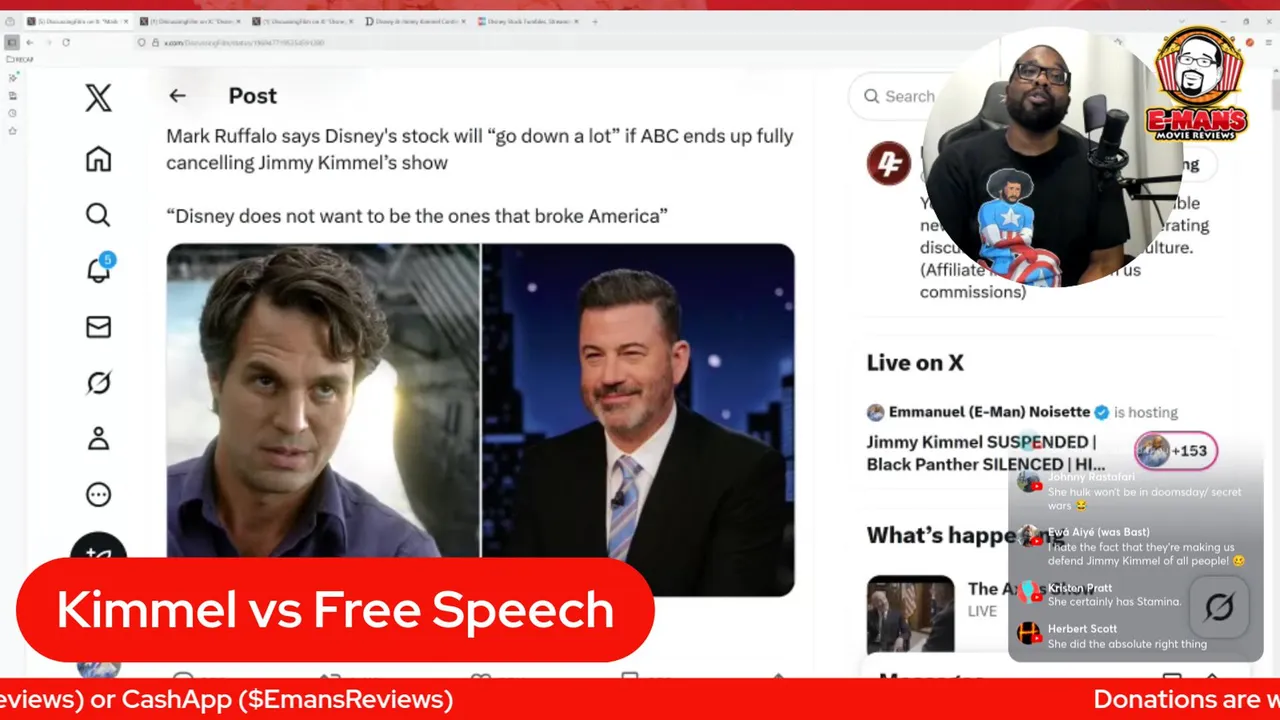
Task: Open the bookmarks star icon in browser sidebar
Action: (12, 131)
